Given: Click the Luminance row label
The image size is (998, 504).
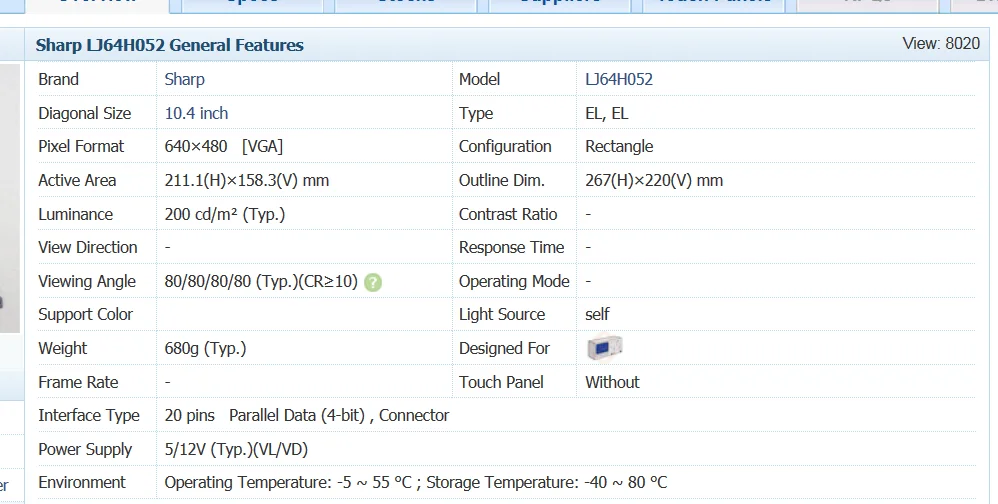Looking at the screenshot, I should (x=75, y=214).
